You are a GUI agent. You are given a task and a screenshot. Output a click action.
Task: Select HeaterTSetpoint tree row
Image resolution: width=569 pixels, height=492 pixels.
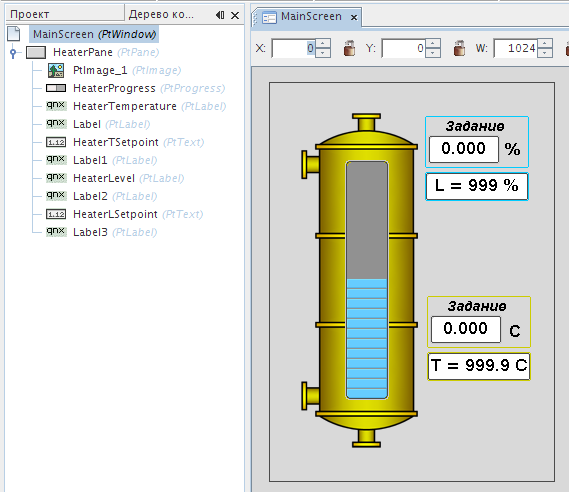coord(138,142)
